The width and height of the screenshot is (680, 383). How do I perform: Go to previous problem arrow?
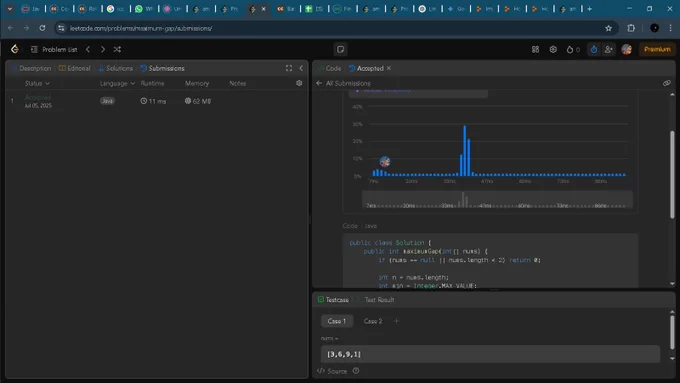[88, 49]
